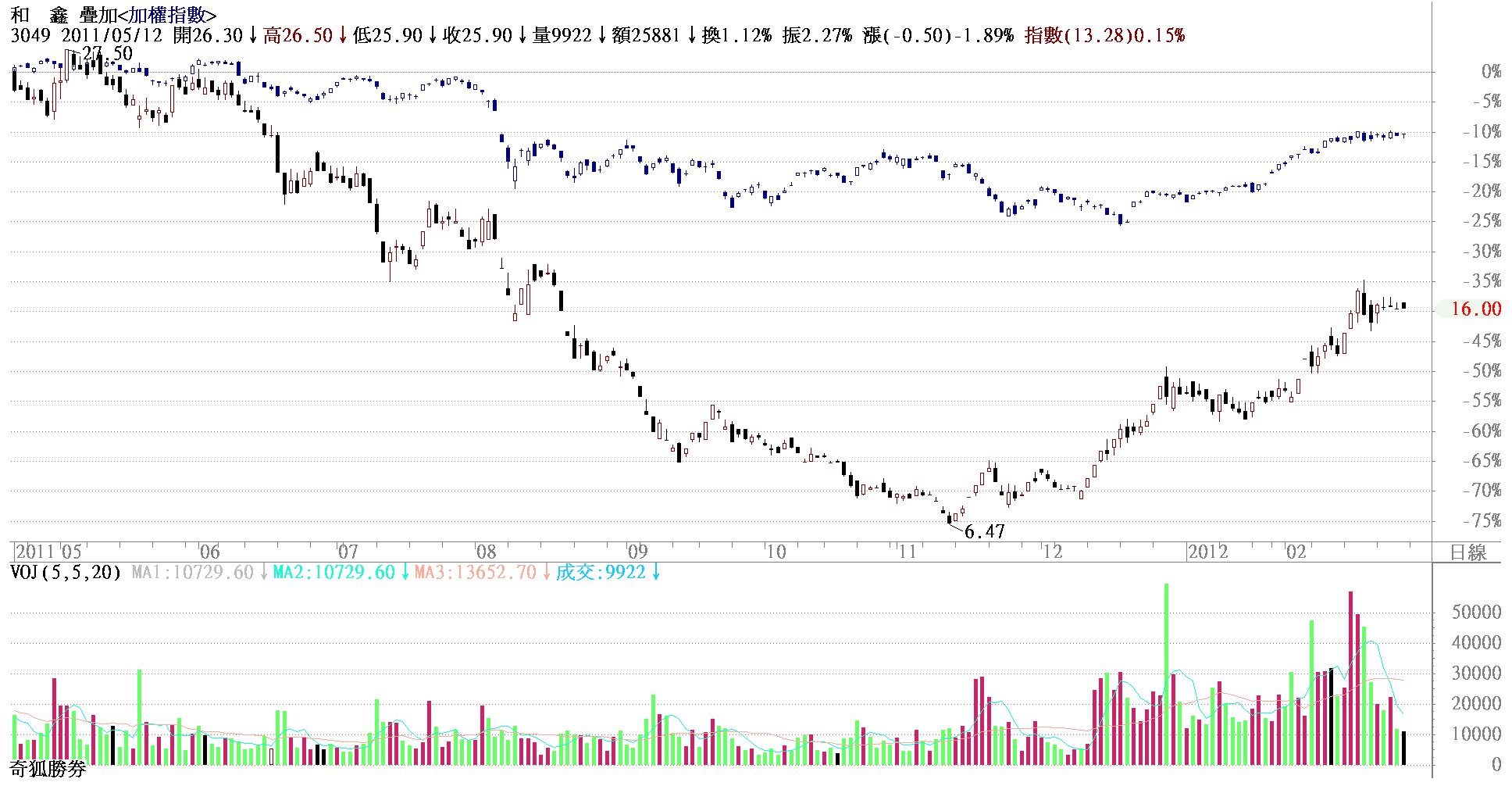
Task: Click the 27.50 peak price label
Action: tap(107, 53)
